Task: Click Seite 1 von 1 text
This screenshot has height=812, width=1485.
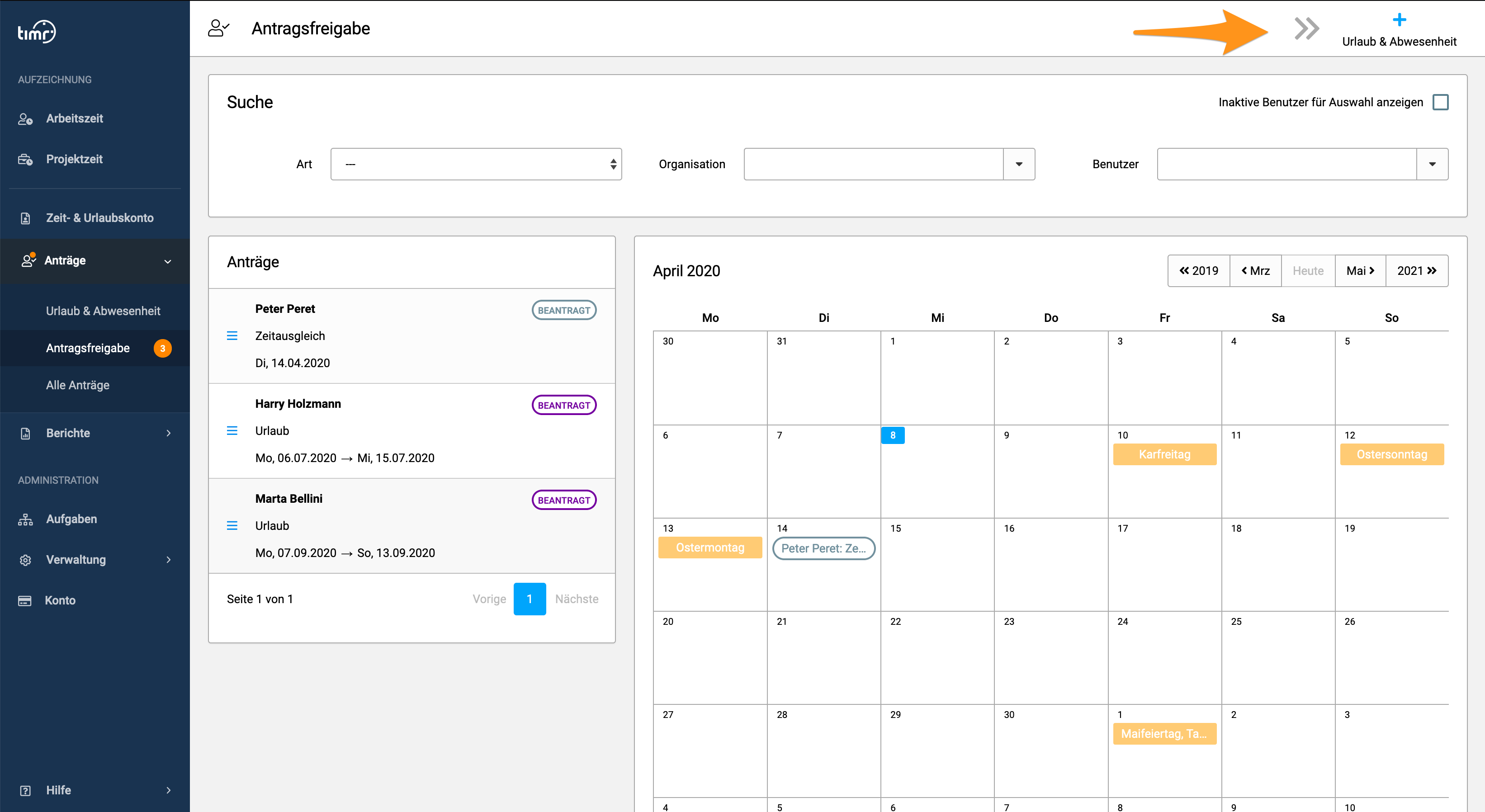Action: tap(260, 599)
